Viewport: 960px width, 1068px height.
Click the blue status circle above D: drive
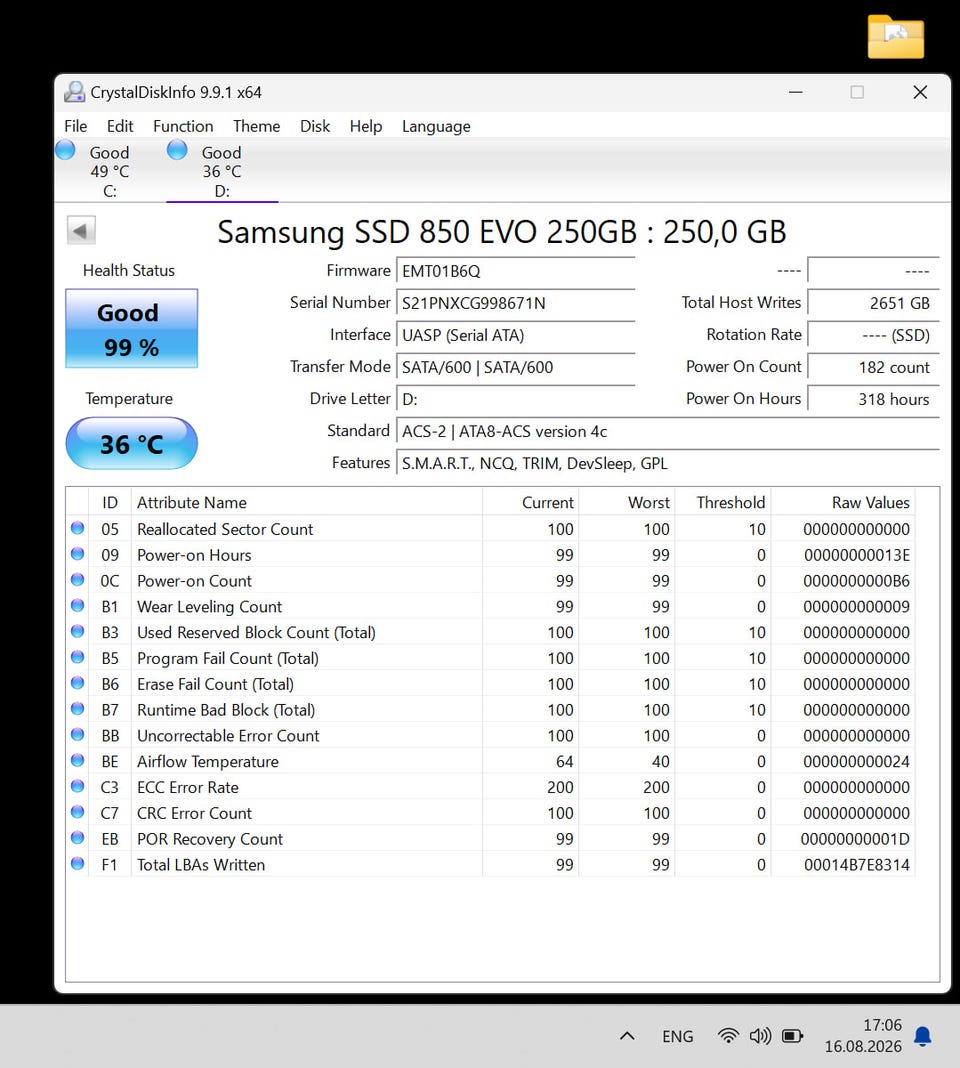point(177,150)
